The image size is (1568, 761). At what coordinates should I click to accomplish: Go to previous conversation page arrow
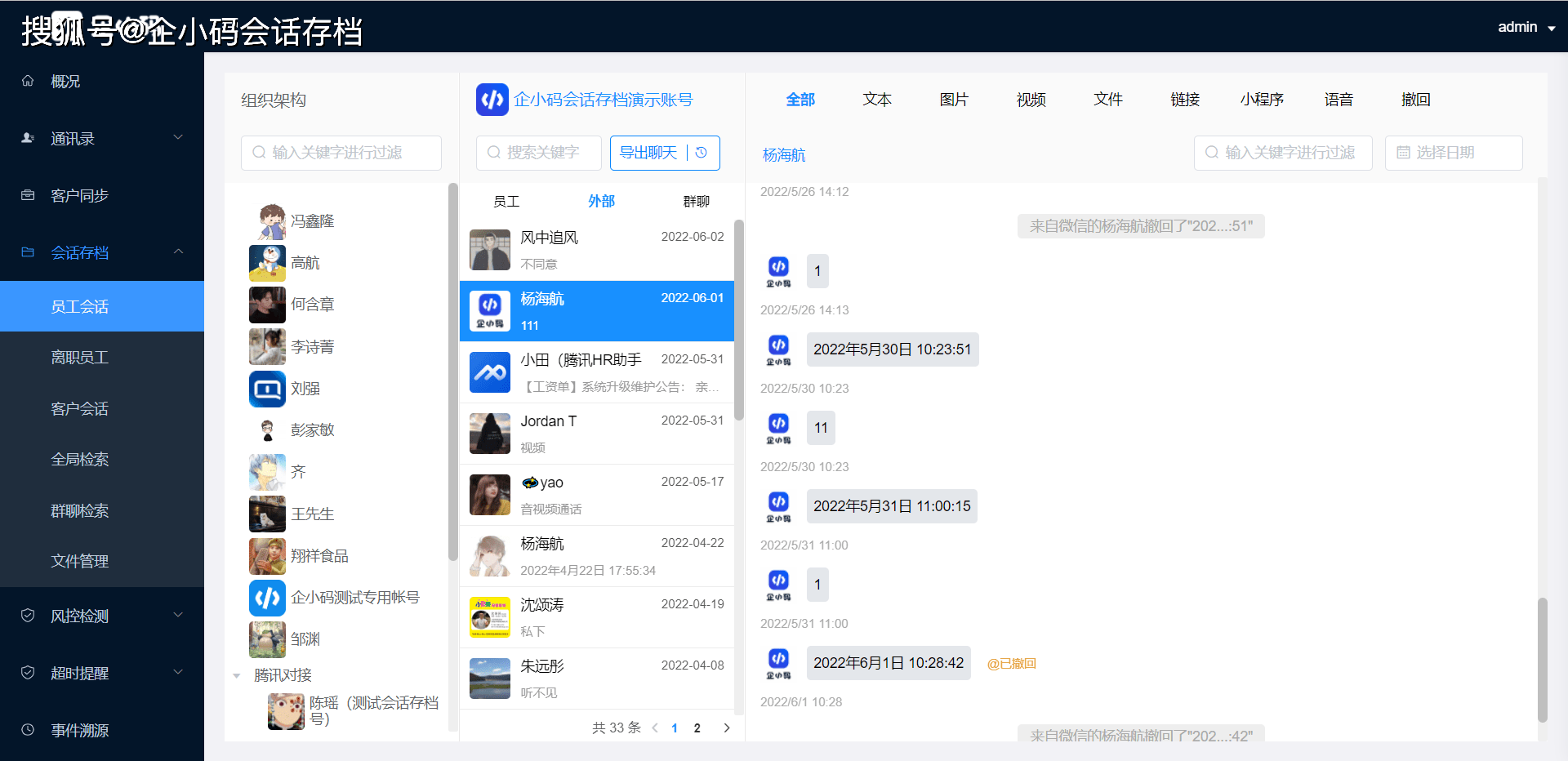coord(655,728)
